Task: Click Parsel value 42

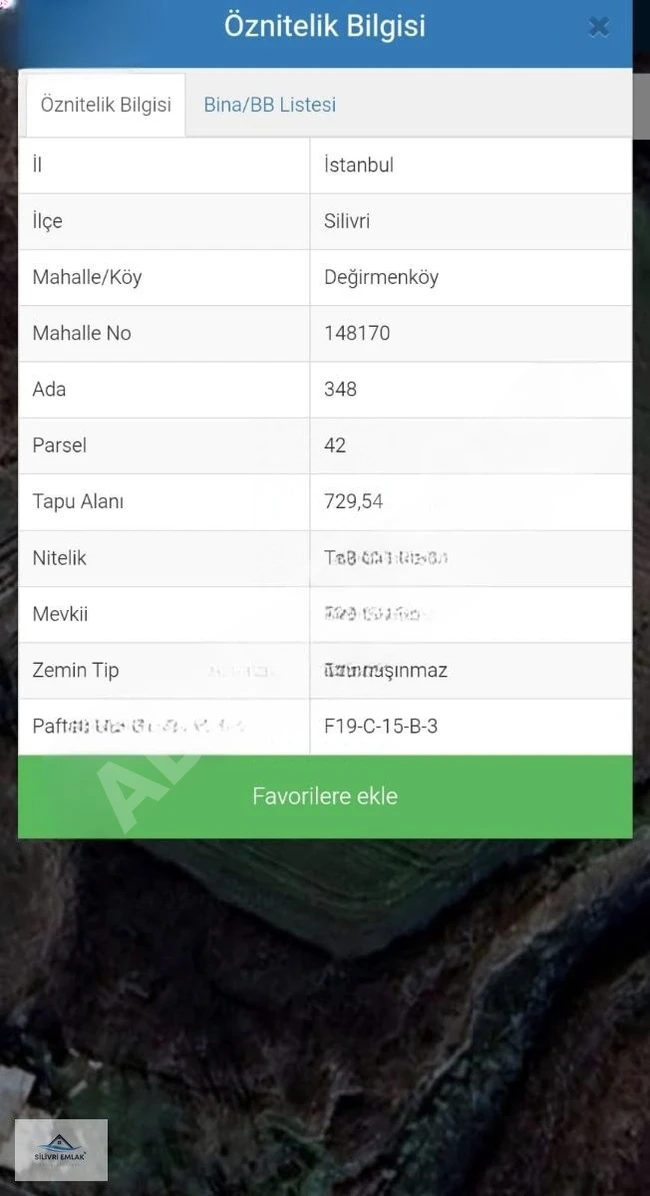Action: [334, 445]
